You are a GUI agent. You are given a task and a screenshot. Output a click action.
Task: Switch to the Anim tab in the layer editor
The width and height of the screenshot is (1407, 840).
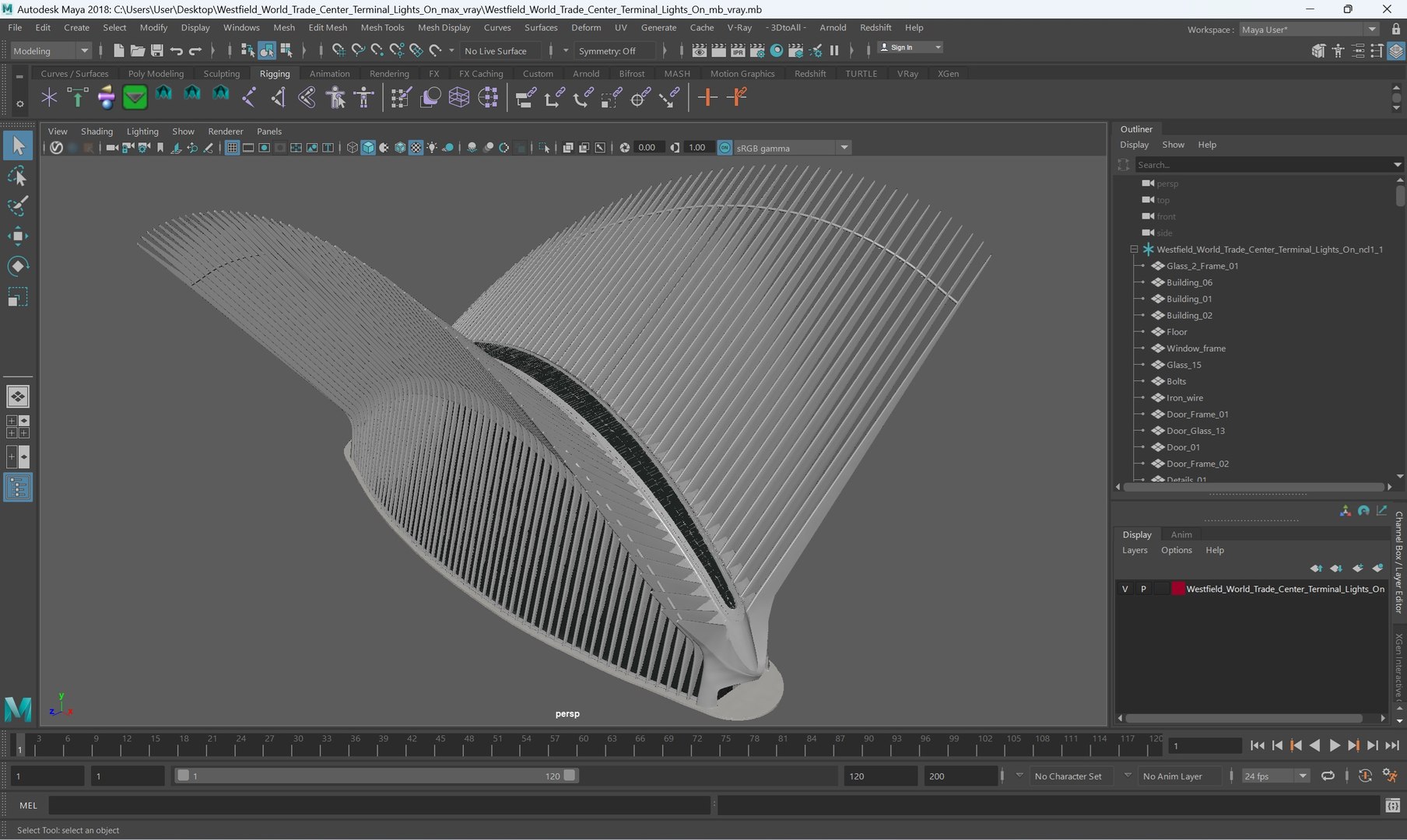point(1181,534)
